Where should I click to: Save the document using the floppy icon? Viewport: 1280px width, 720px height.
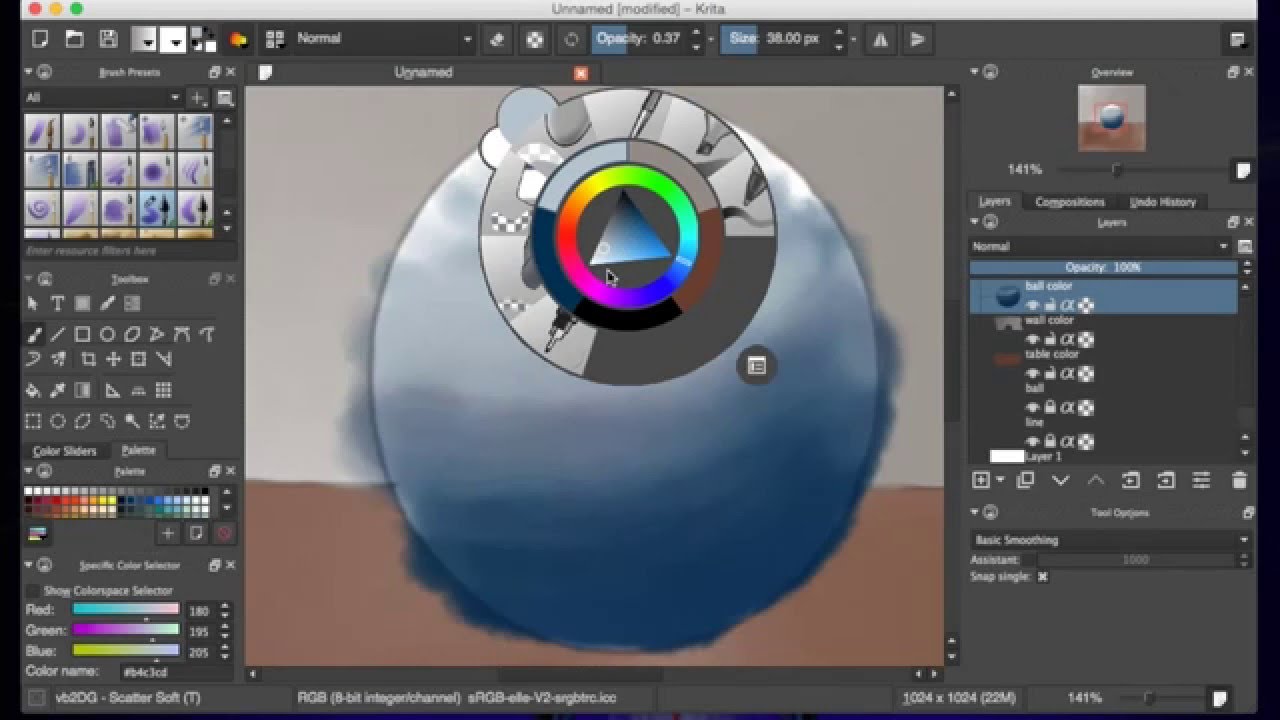[108, 39]
